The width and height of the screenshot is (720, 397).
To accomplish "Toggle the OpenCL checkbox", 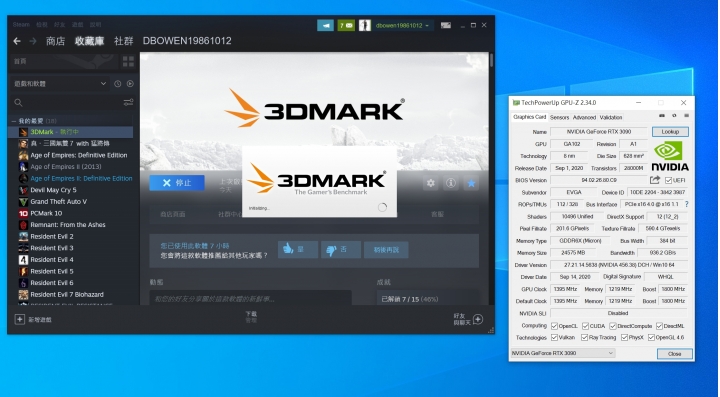I will tap(554, 326).
